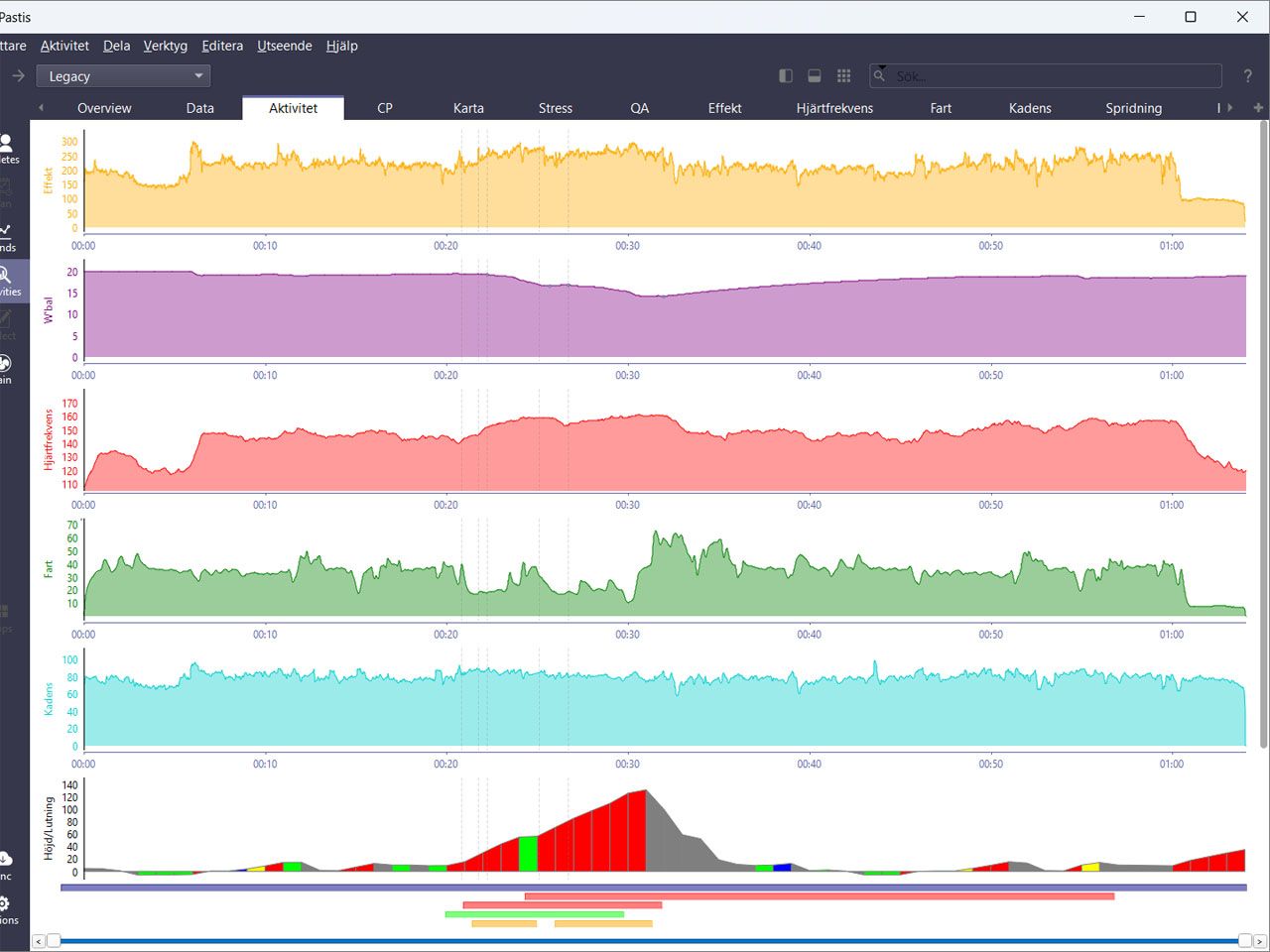Open the Legacy perspective dropdown
Image resolution: width=1270 pixels, height=952 pixels.
(x=124, y=76)
